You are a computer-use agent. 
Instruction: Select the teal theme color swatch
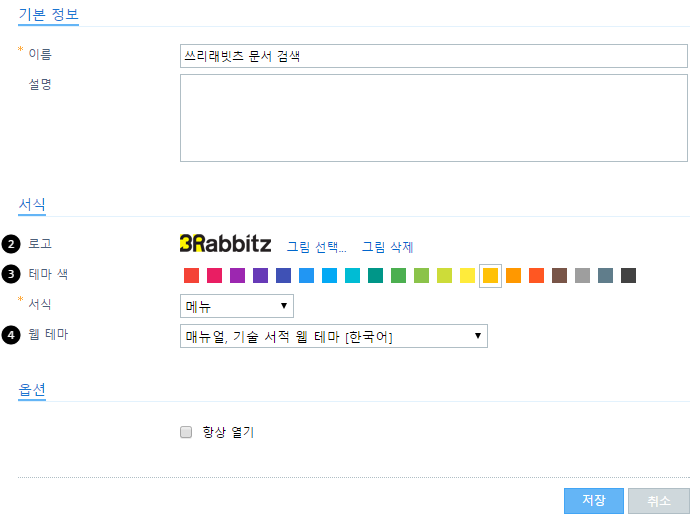click(x=375, y=276)
